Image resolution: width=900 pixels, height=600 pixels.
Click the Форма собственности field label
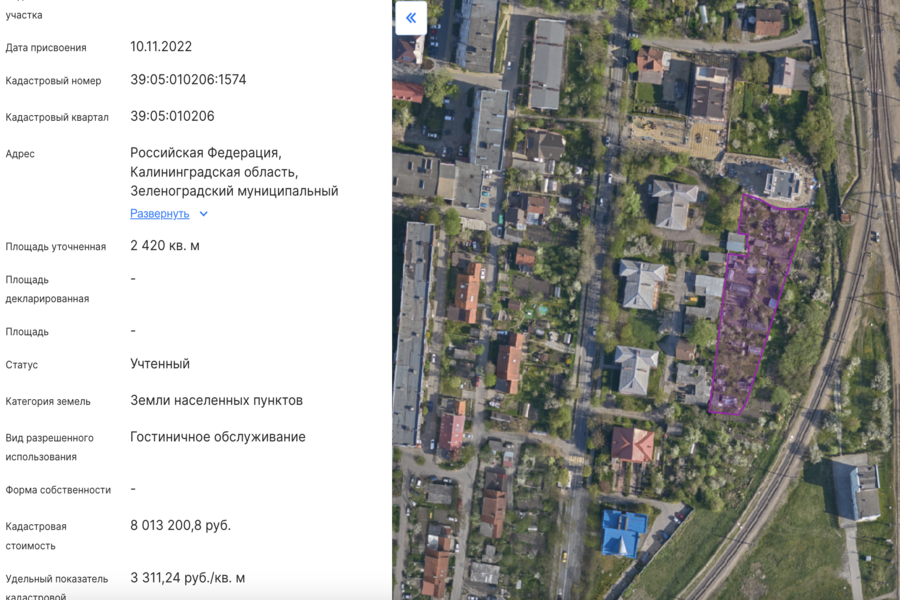coord(58,490)
